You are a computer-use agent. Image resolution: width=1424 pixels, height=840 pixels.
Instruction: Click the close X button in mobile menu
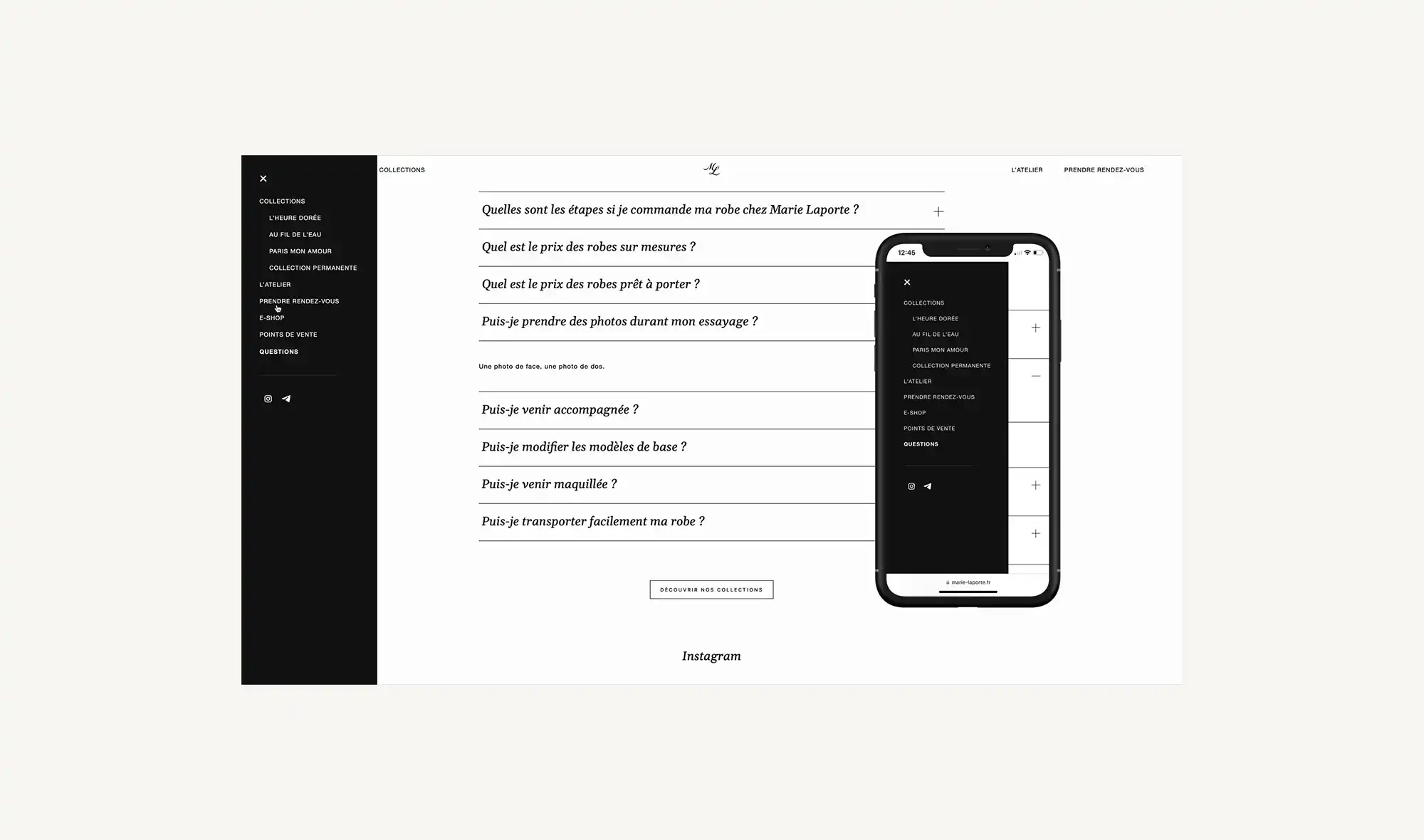pyautogui.click(x=907, y=282)
